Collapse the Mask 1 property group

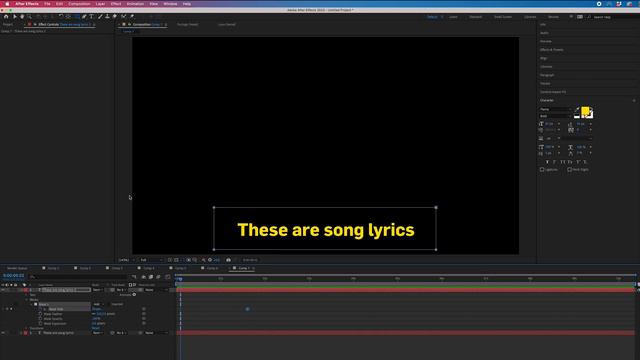[x=31, y=304]
